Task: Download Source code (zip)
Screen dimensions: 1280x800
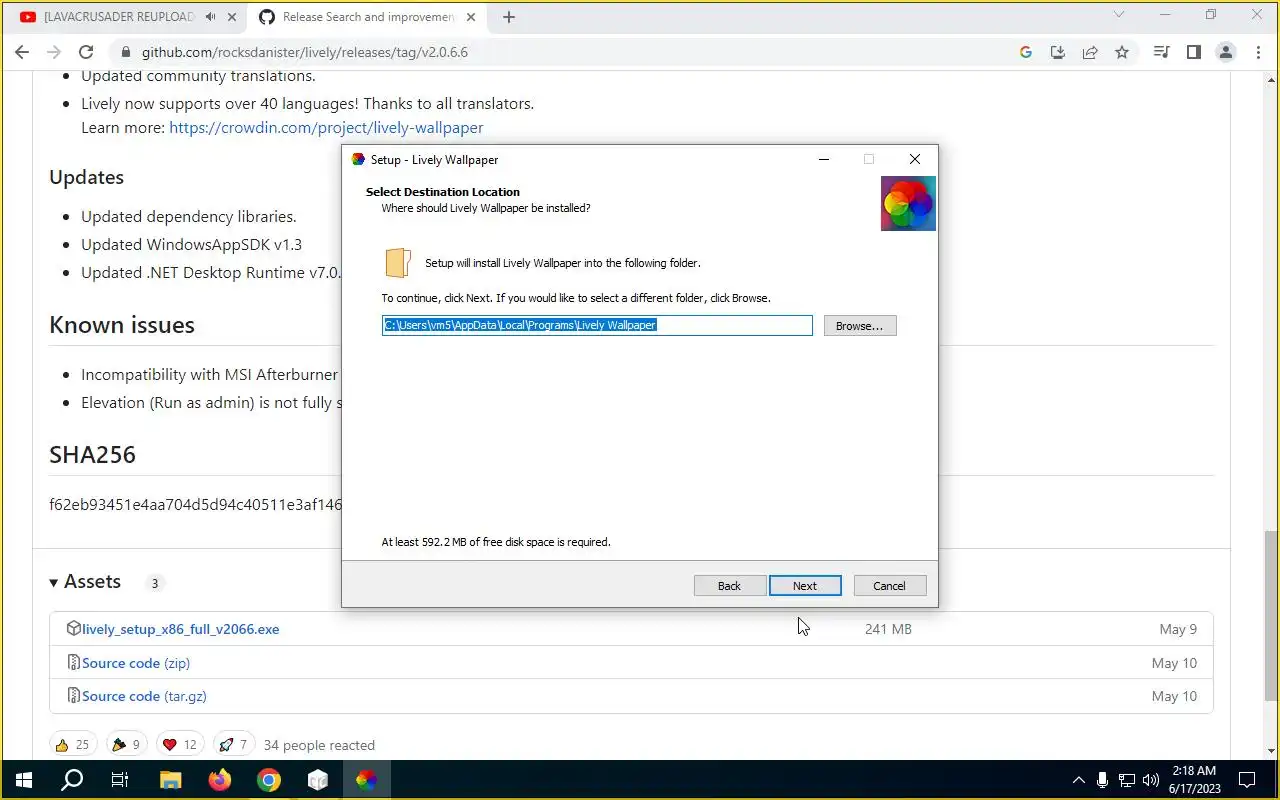Action: tap(136, 663)
